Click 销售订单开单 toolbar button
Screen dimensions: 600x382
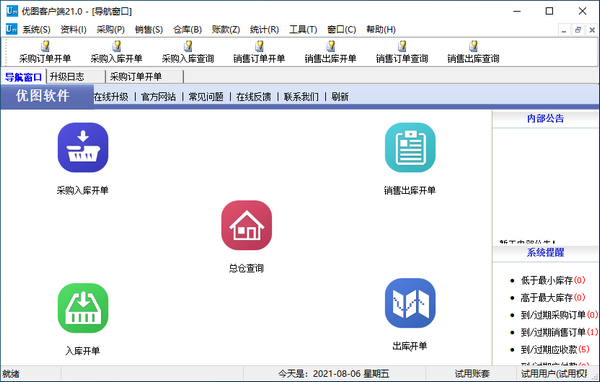click(259, 52)
